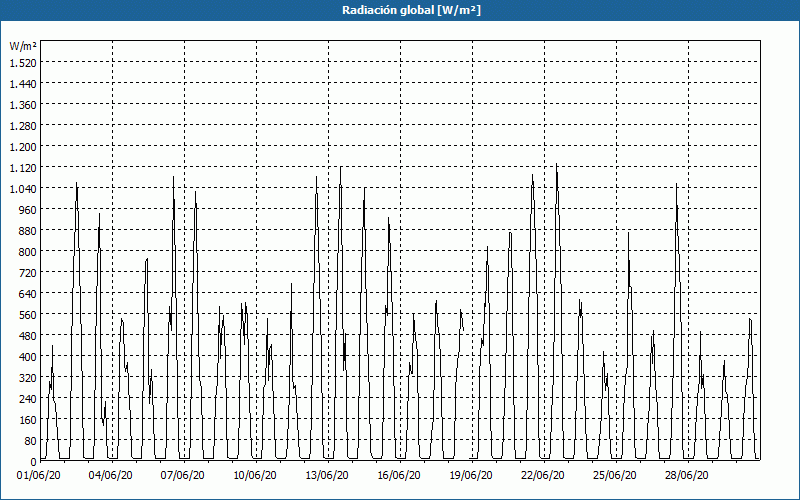Click the 1.200 y-axis value
Viewport: 800px width, 500px height.
pos(23,147)
